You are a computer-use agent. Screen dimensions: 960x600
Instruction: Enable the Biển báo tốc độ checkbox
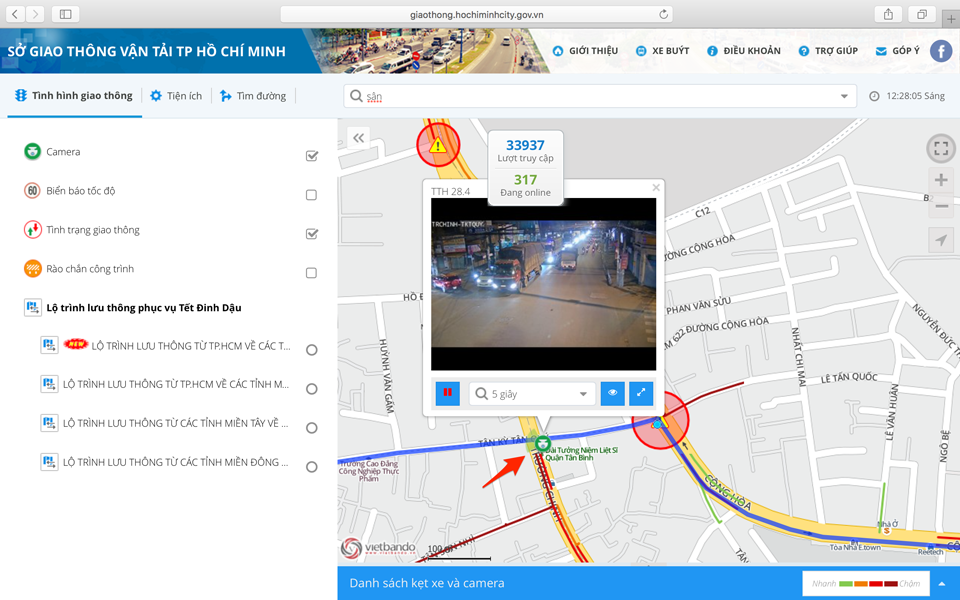coord(311,195)
